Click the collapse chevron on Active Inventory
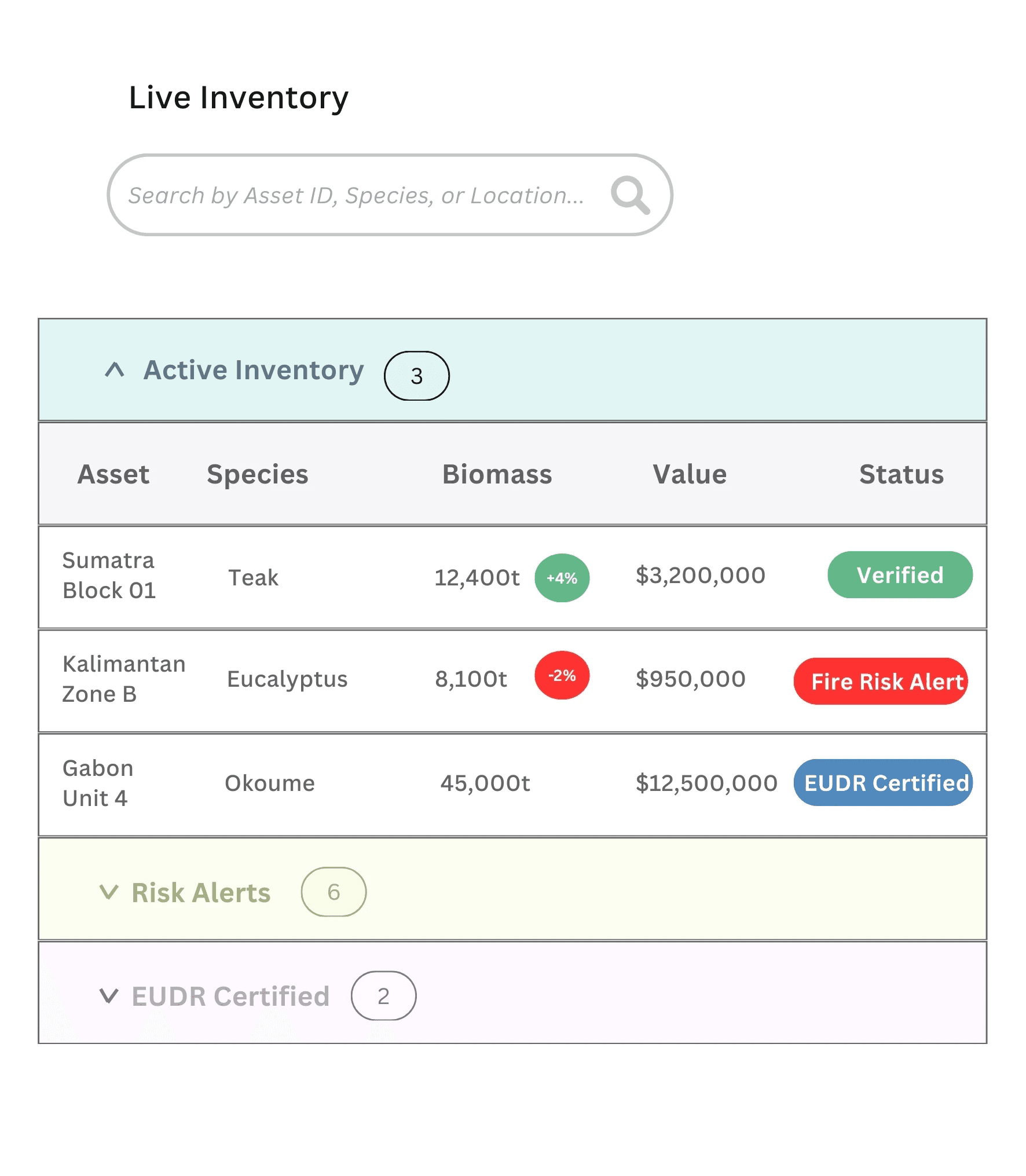Image resolution: width=1026 pixels, height=1176 pixels. (x=115, y=371)
